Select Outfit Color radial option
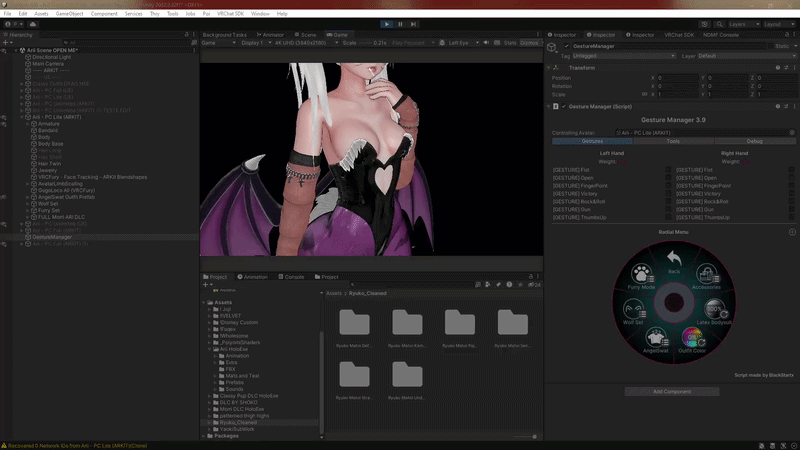The image size is (800, 450). (692, 340)
